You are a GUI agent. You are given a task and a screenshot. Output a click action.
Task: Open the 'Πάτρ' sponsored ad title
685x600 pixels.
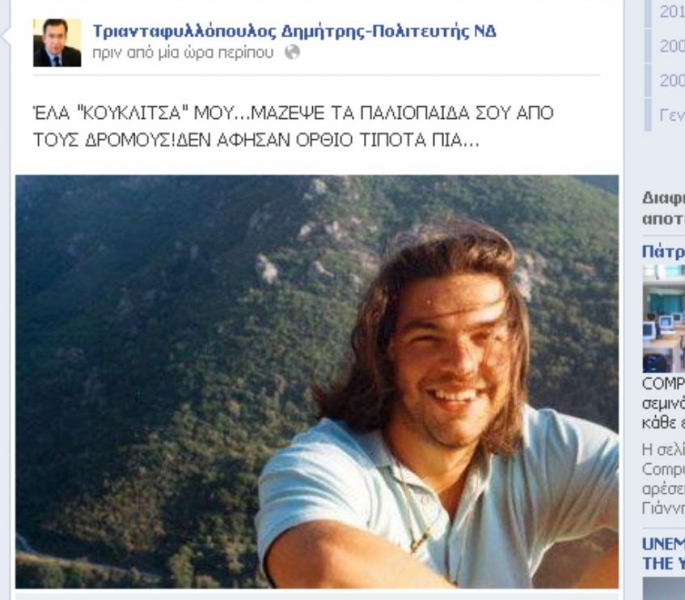tap(664, 252)
